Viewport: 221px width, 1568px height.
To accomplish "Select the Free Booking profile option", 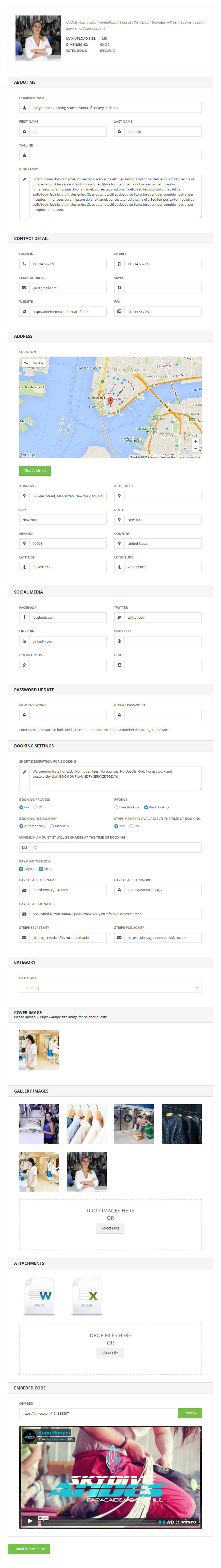I will (116, 807).
